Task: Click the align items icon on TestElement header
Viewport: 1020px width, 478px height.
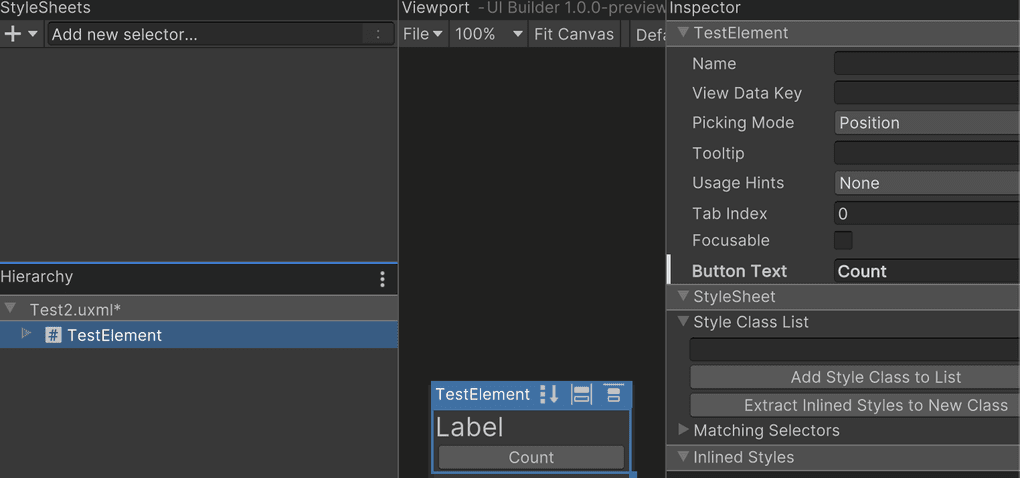Action: pos(581,394)
